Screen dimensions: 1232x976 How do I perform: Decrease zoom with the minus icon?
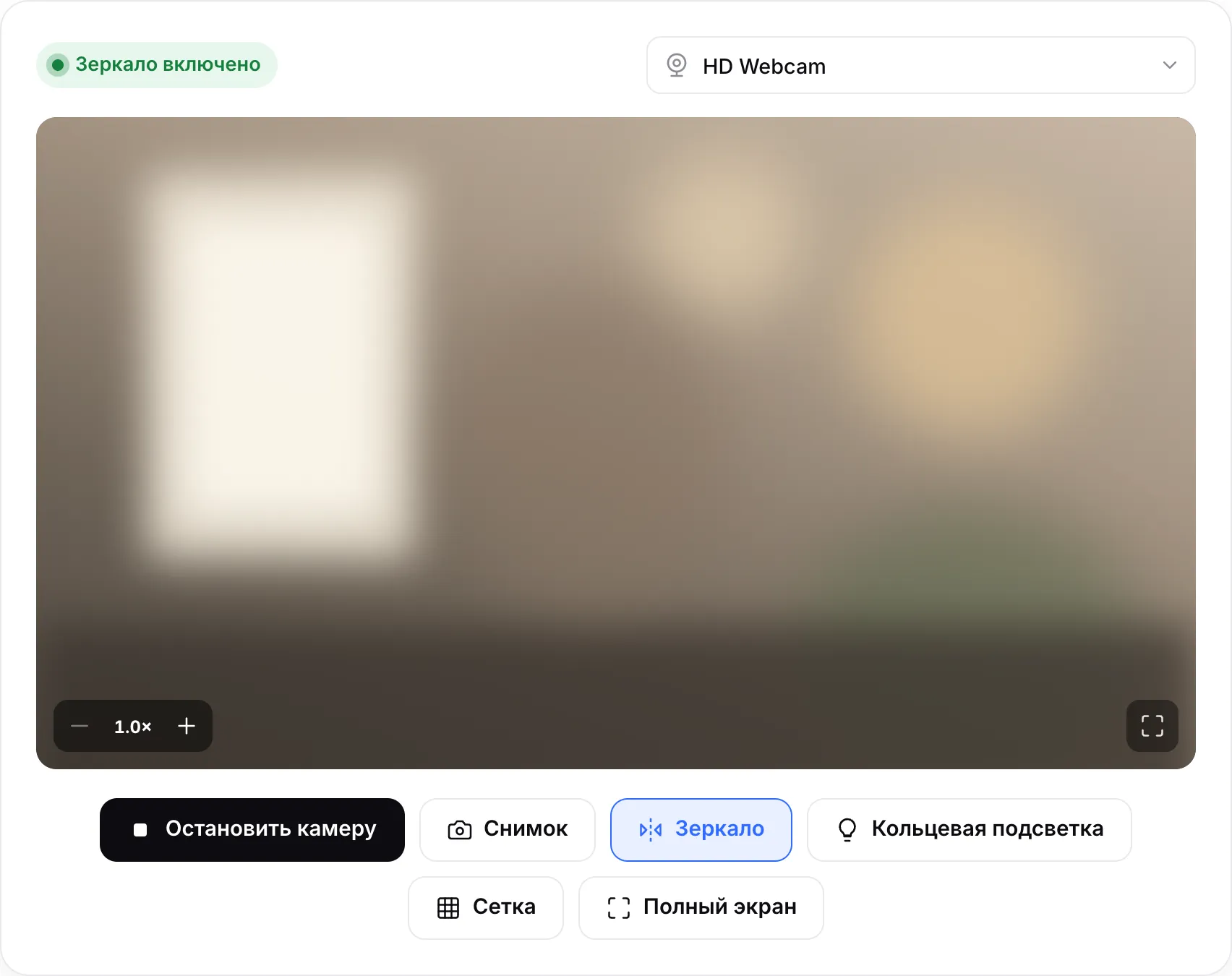coord(80,726)
